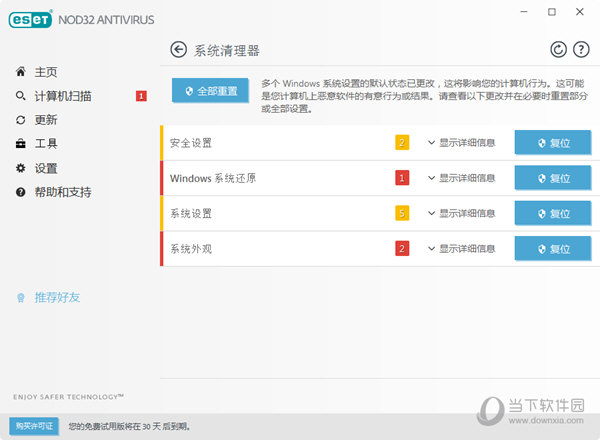Expand 显示详细信息 for 系统设置
The width and height of the screenshot is (600, 440).
click(461, 213)
